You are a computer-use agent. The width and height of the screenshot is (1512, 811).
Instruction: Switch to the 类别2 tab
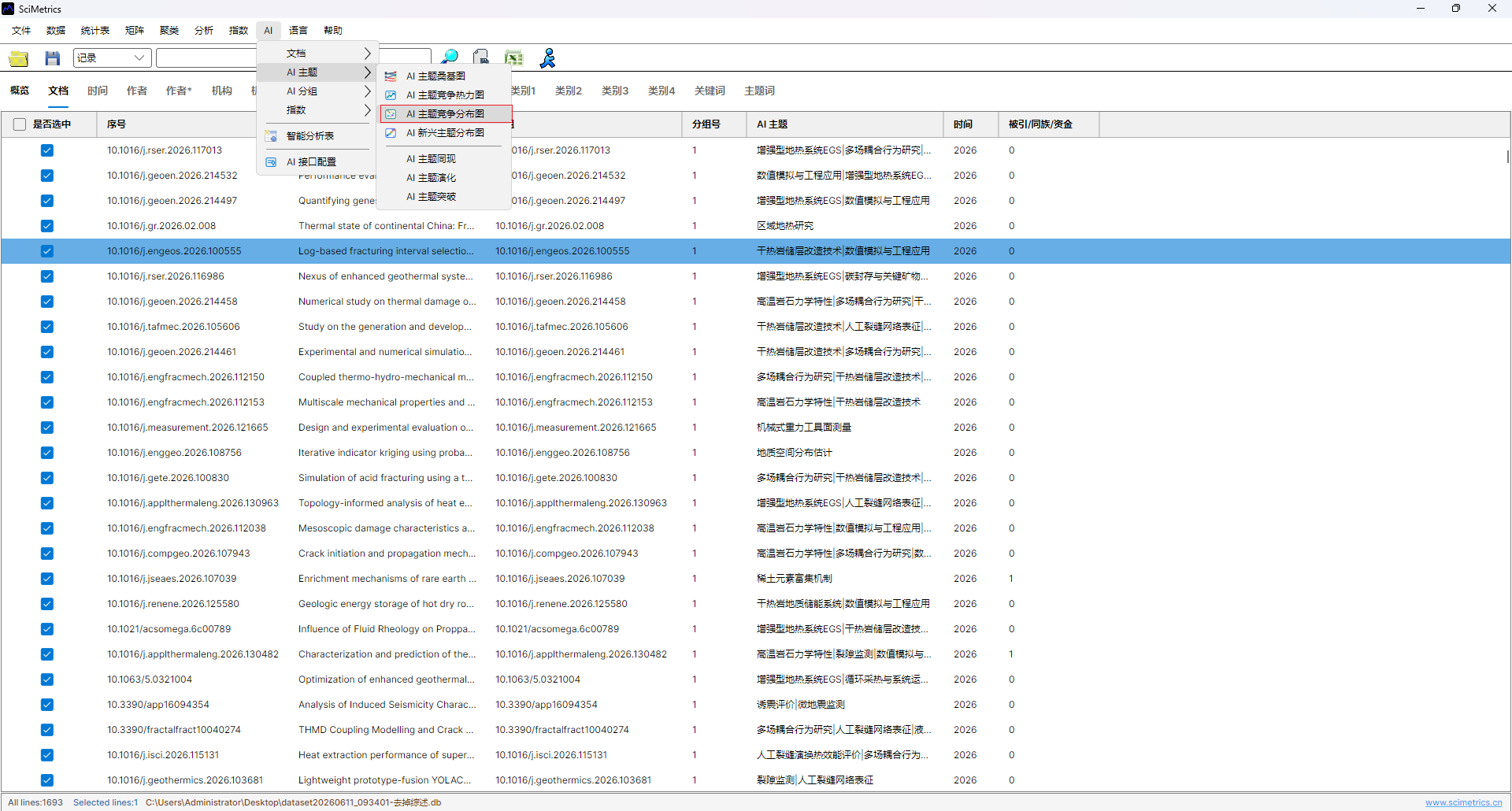pos(569,91)
